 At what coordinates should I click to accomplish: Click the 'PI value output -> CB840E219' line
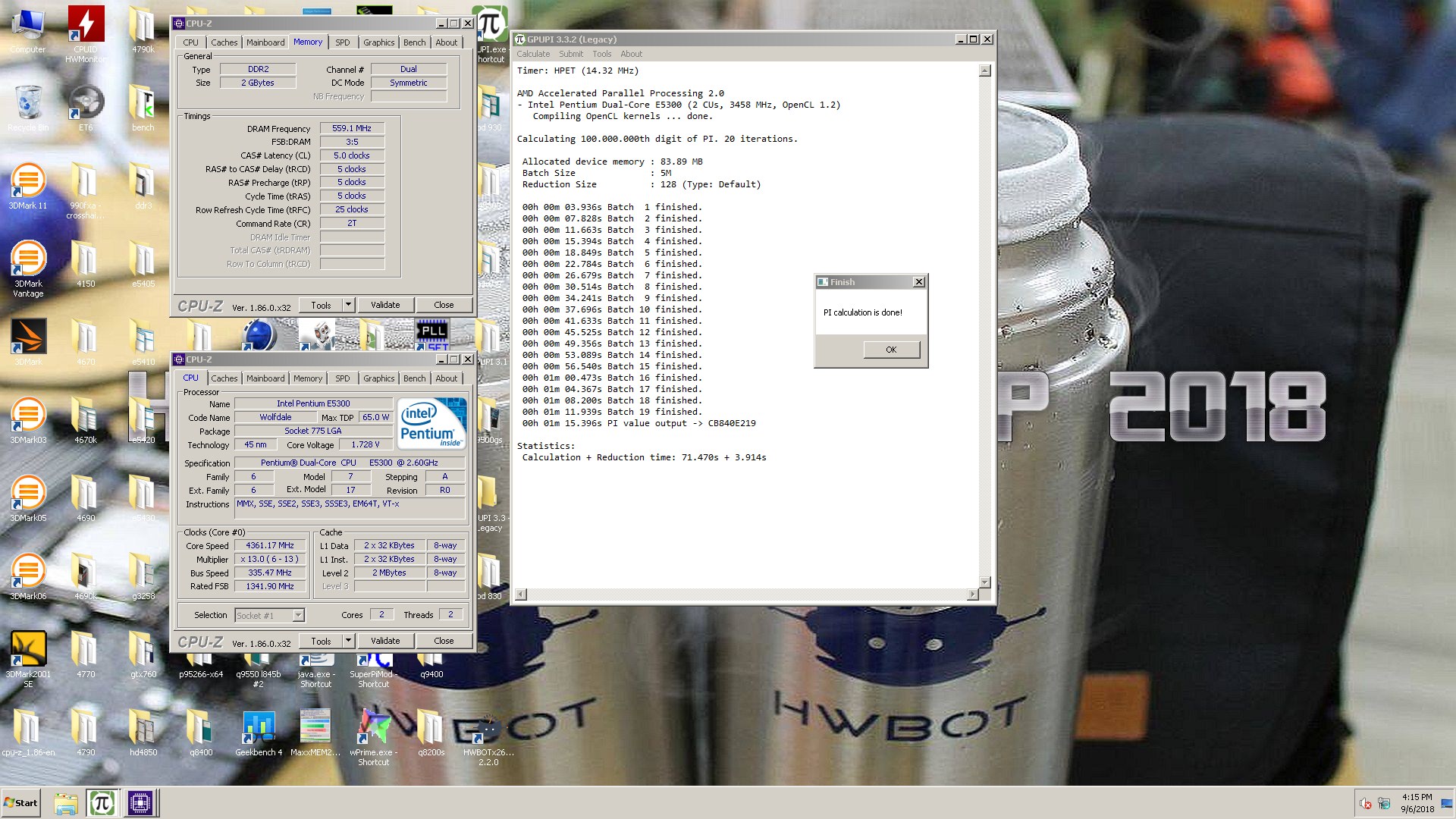coord(639,423)
